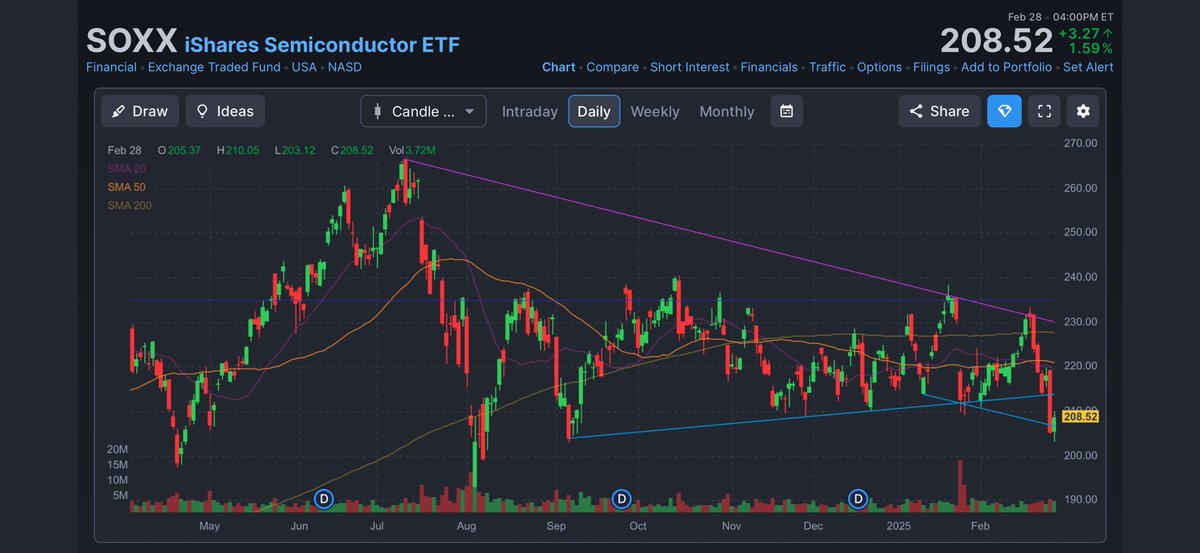Click the 1.59% percent change
This screenshot has width=1200, height=553.
coord(1091,48)
